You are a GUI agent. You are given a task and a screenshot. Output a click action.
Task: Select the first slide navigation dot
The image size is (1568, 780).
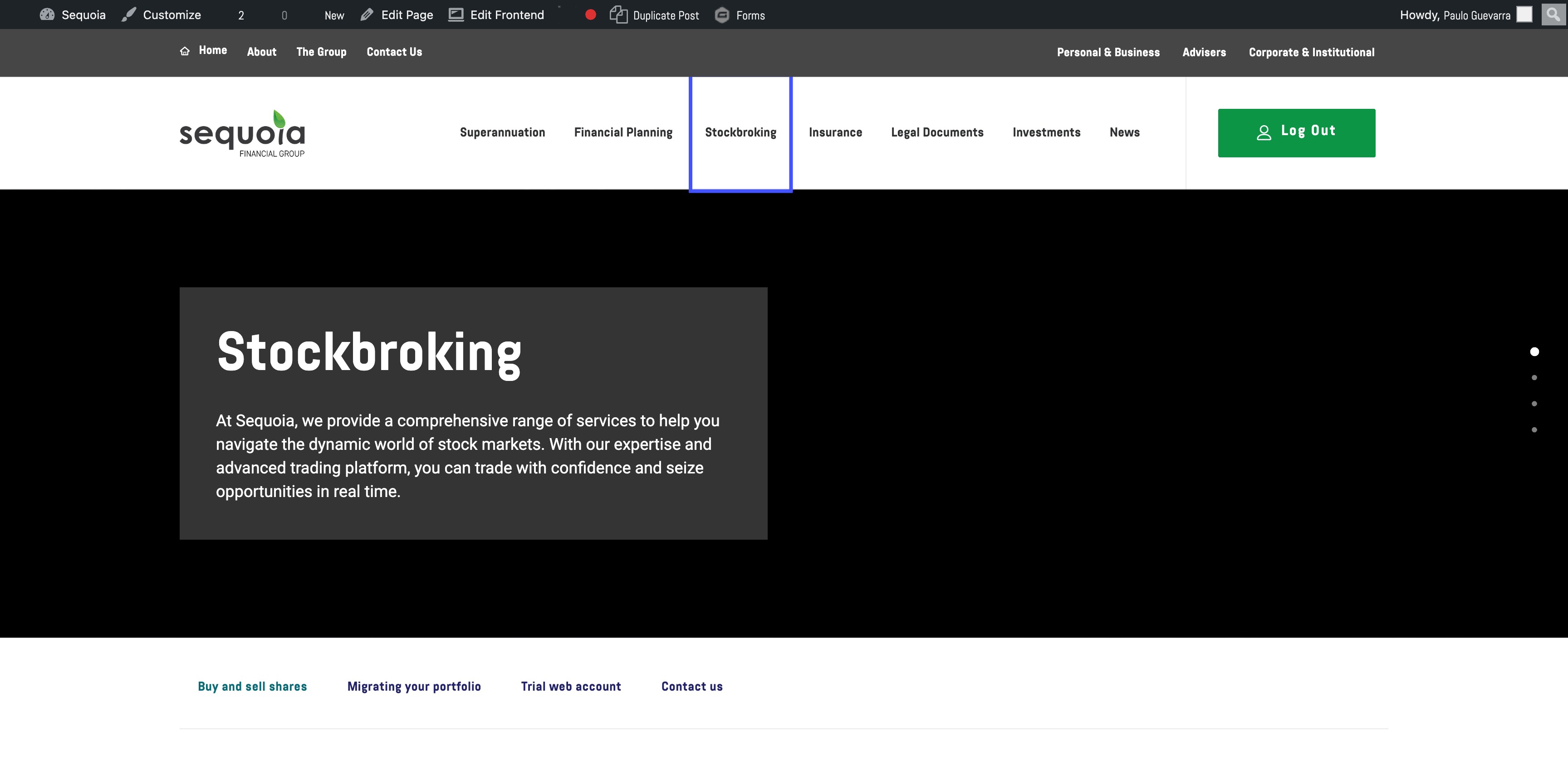1534,351
